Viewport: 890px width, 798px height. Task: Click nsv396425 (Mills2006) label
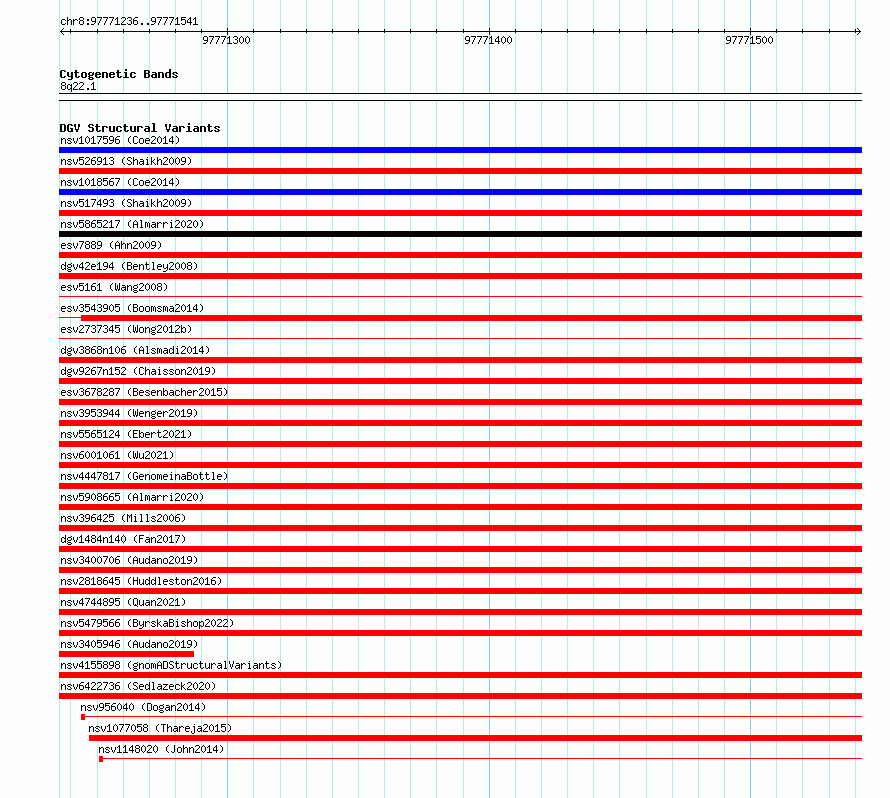[123, 518]
